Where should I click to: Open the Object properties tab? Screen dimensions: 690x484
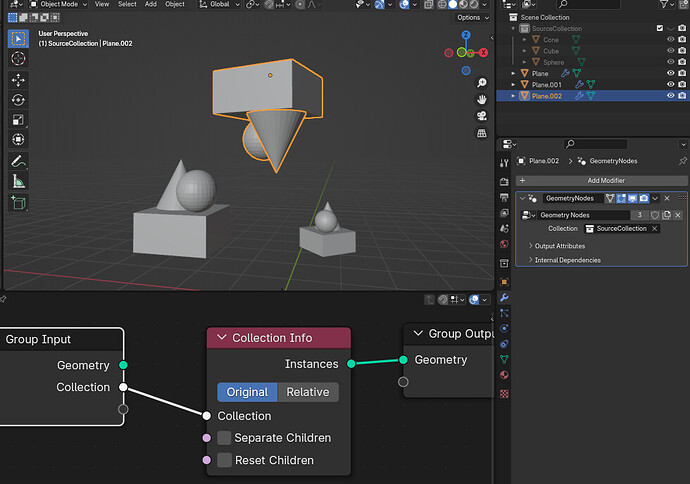(504, 282)
